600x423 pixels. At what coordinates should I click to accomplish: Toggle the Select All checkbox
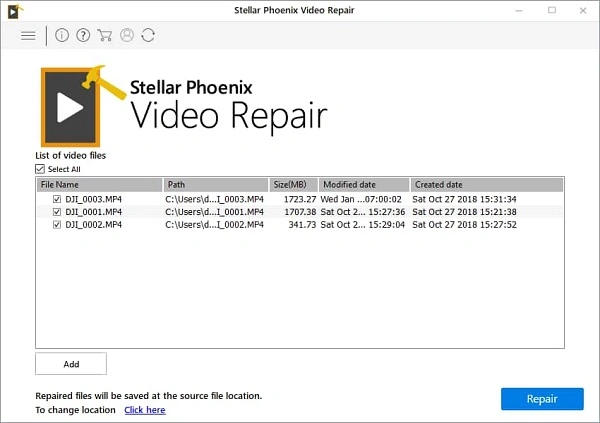[40, 169]
